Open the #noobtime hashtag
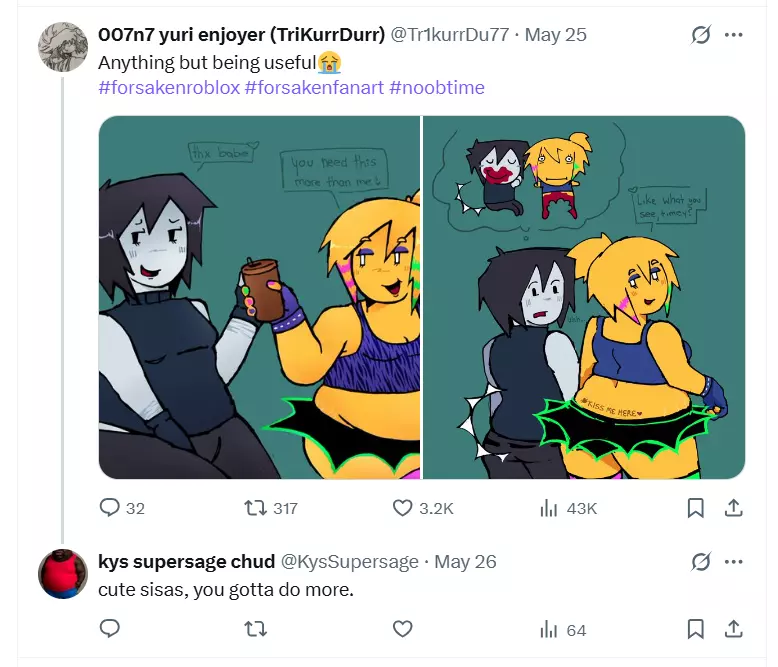This screenshot has height=667, width=778. 437,88
